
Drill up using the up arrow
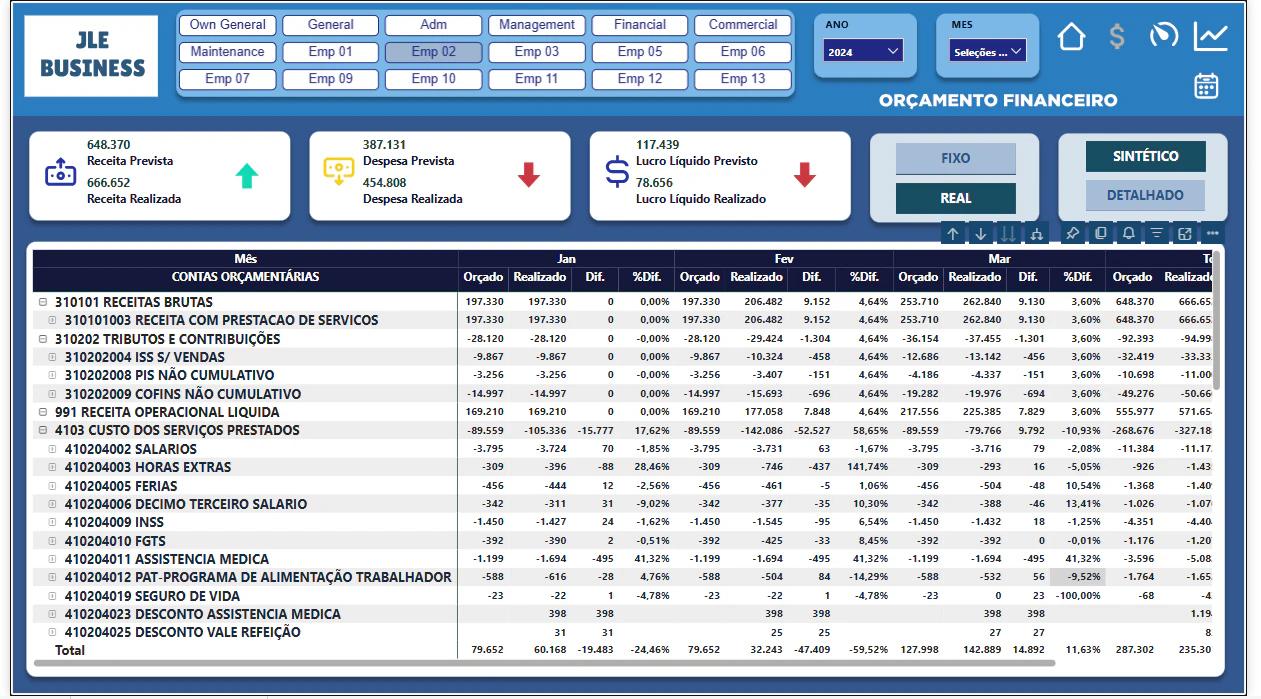click(953, 233)
